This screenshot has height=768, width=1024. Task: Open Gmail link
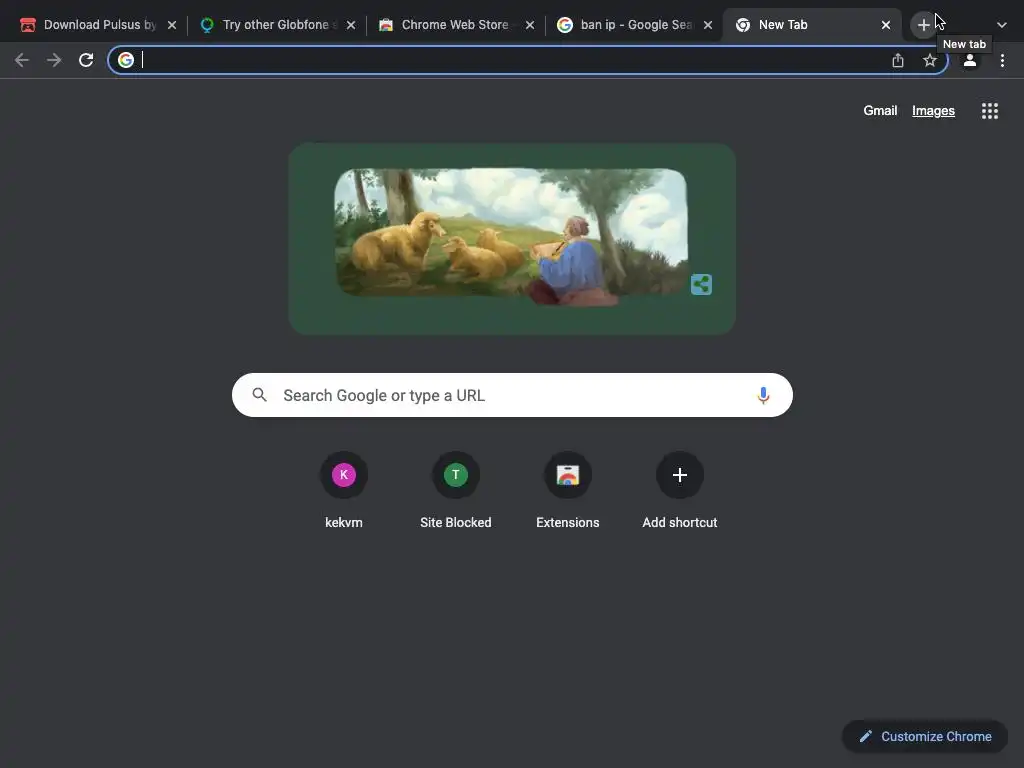tap(880, 111)
